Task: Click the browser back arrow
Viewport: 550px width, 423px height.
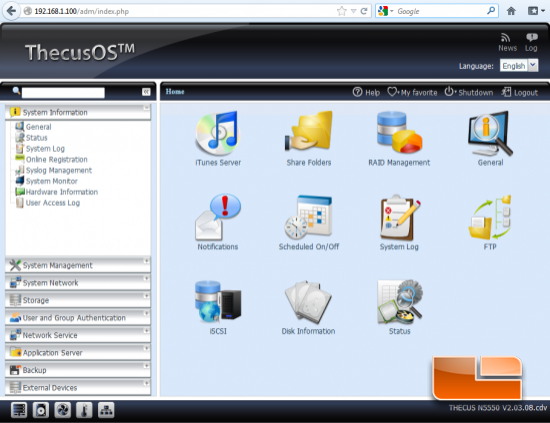Action: click(11, 11)
